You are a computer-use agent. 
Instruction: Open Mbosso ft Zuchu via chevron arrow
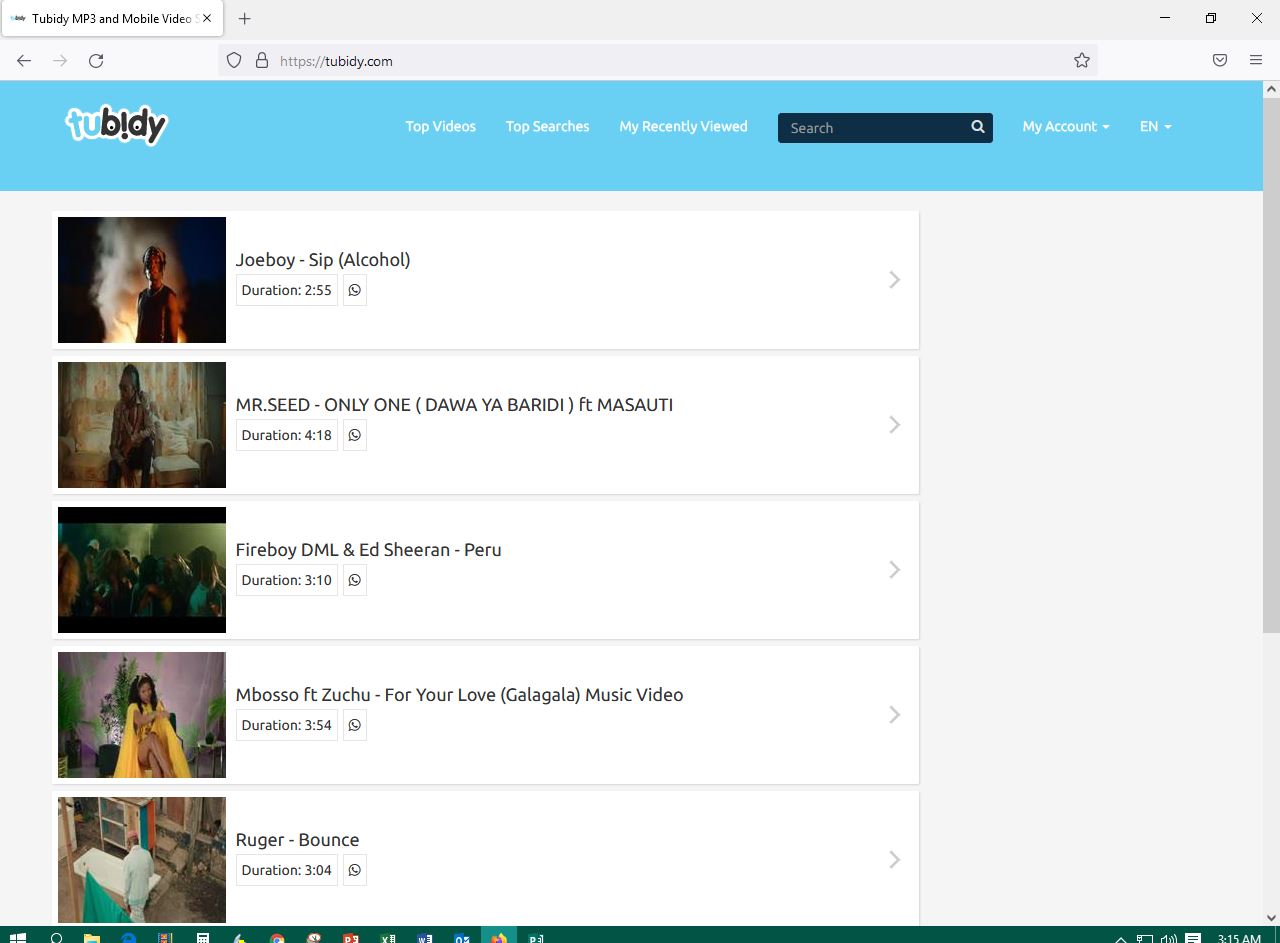pyautogui.click(x=895, y=715)
